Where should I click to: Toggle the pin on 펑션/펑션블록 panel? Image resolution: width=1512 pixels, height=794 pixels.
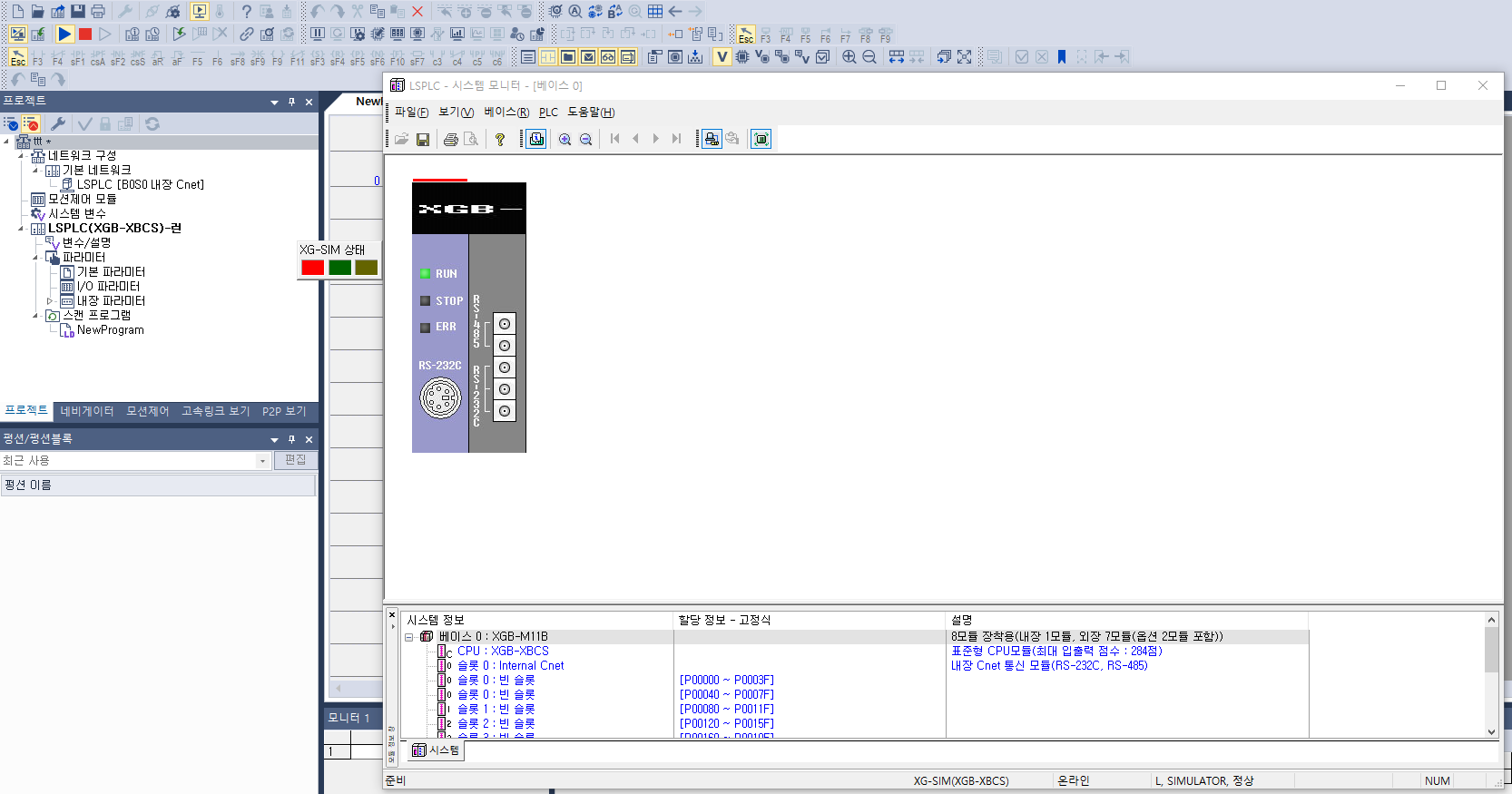coord(291,439)
